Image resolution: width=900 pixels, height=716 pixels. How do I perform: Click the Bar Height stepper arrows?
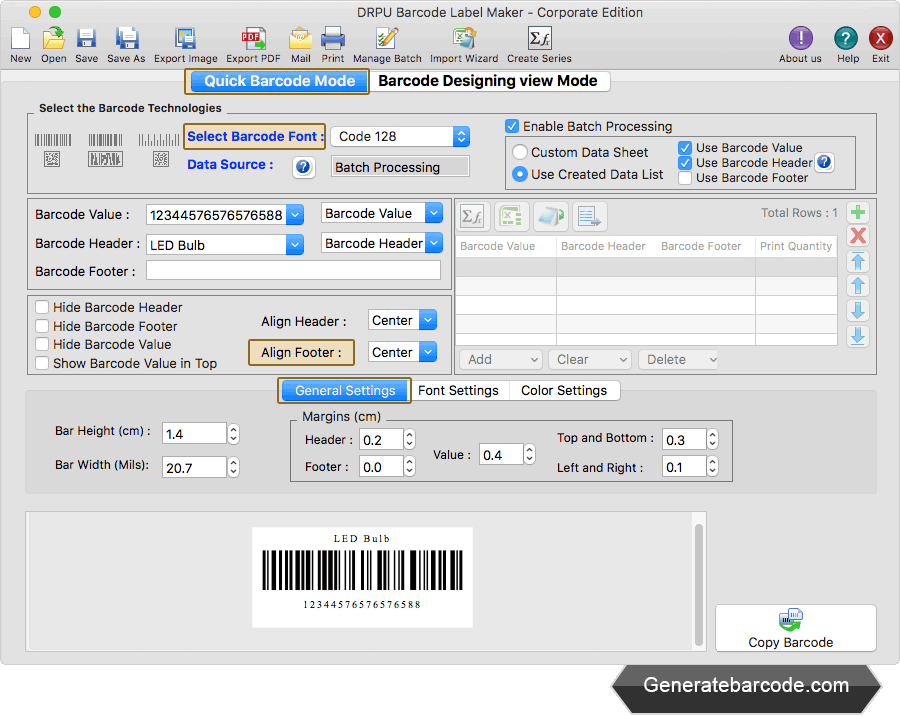[234, 434]
